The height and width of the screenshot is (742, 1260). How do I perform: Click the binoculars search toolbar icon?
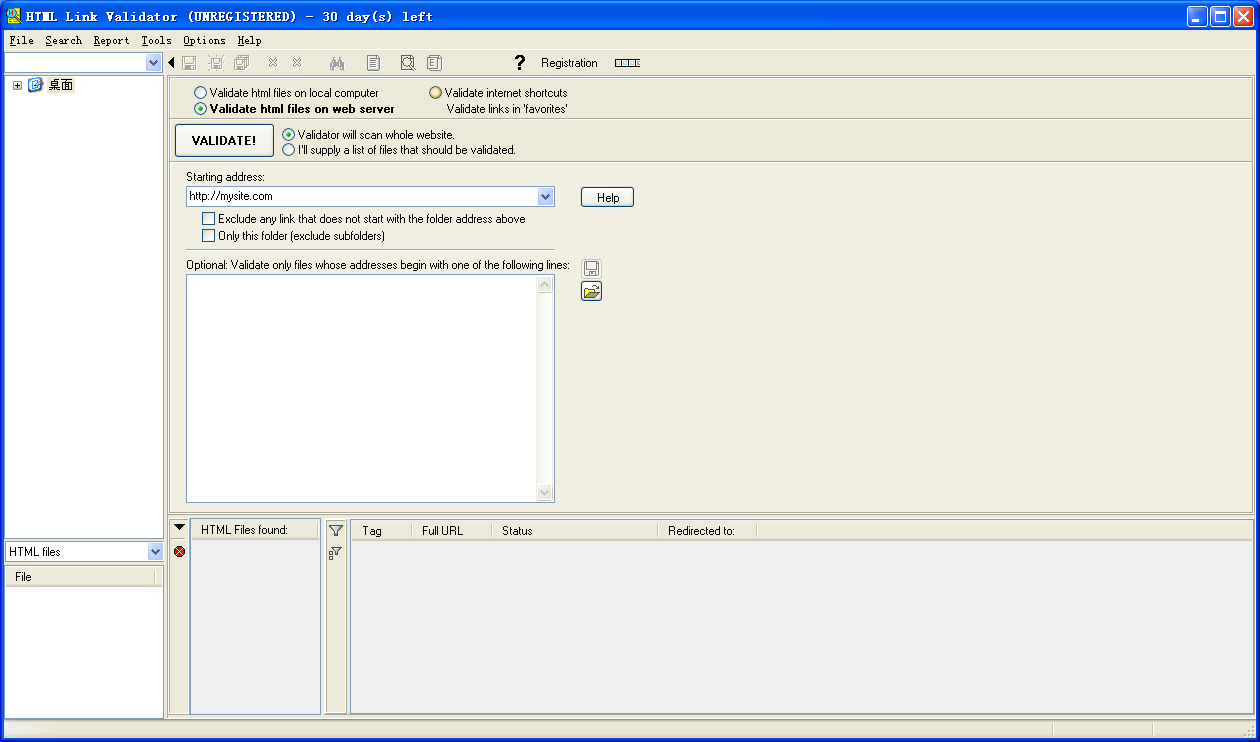pos(337,63)
